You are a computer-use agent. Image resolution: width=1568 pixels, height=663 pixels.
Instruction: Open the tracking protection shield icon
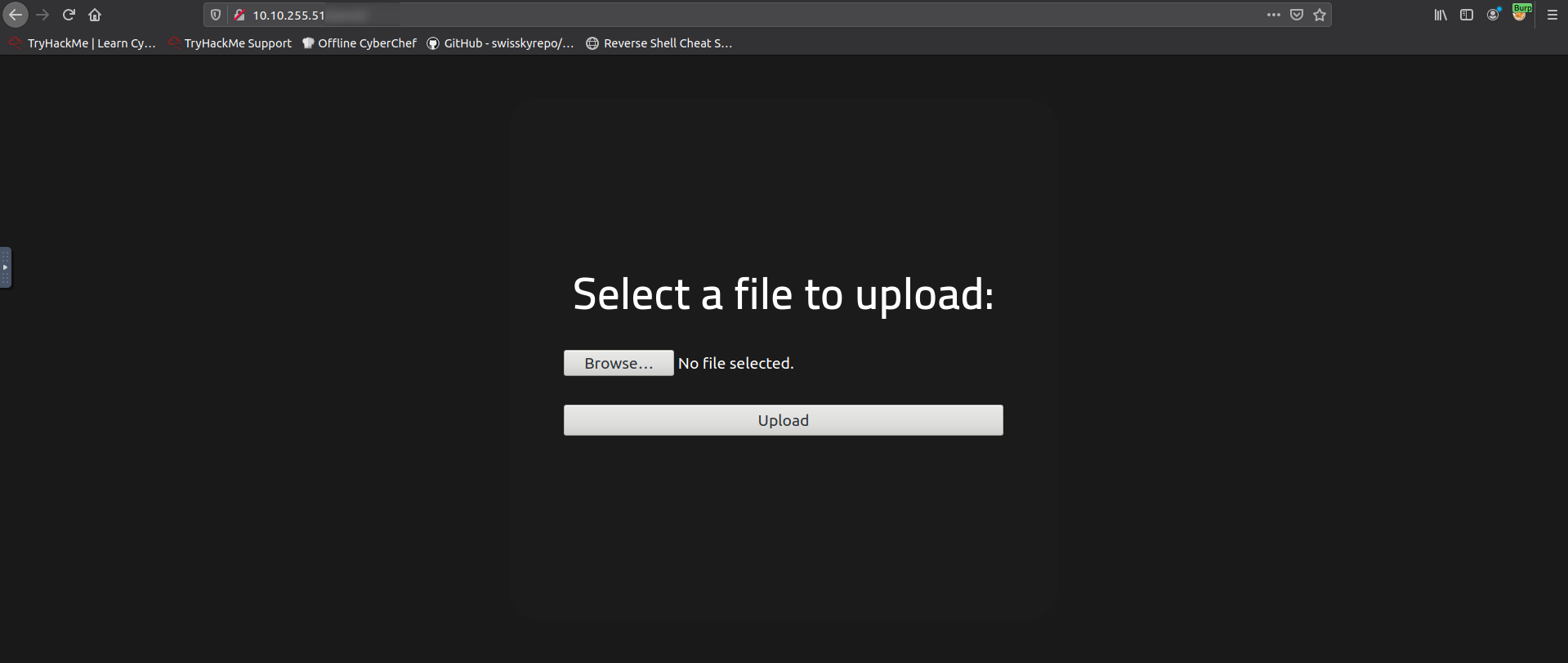[x=216, y=15]
